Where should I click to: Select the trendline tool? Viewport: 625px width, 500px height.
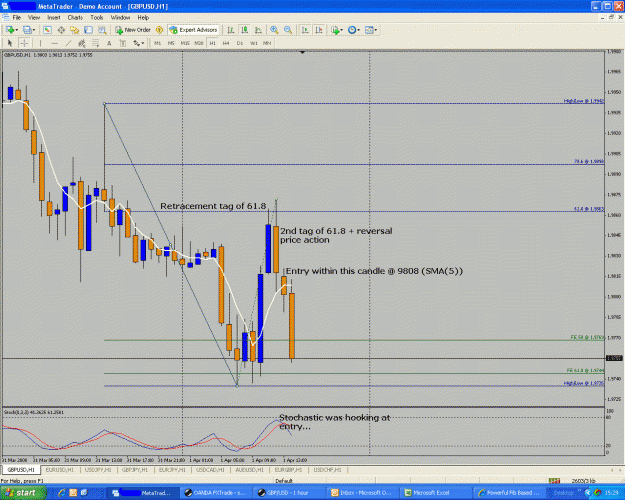point(68,43)
